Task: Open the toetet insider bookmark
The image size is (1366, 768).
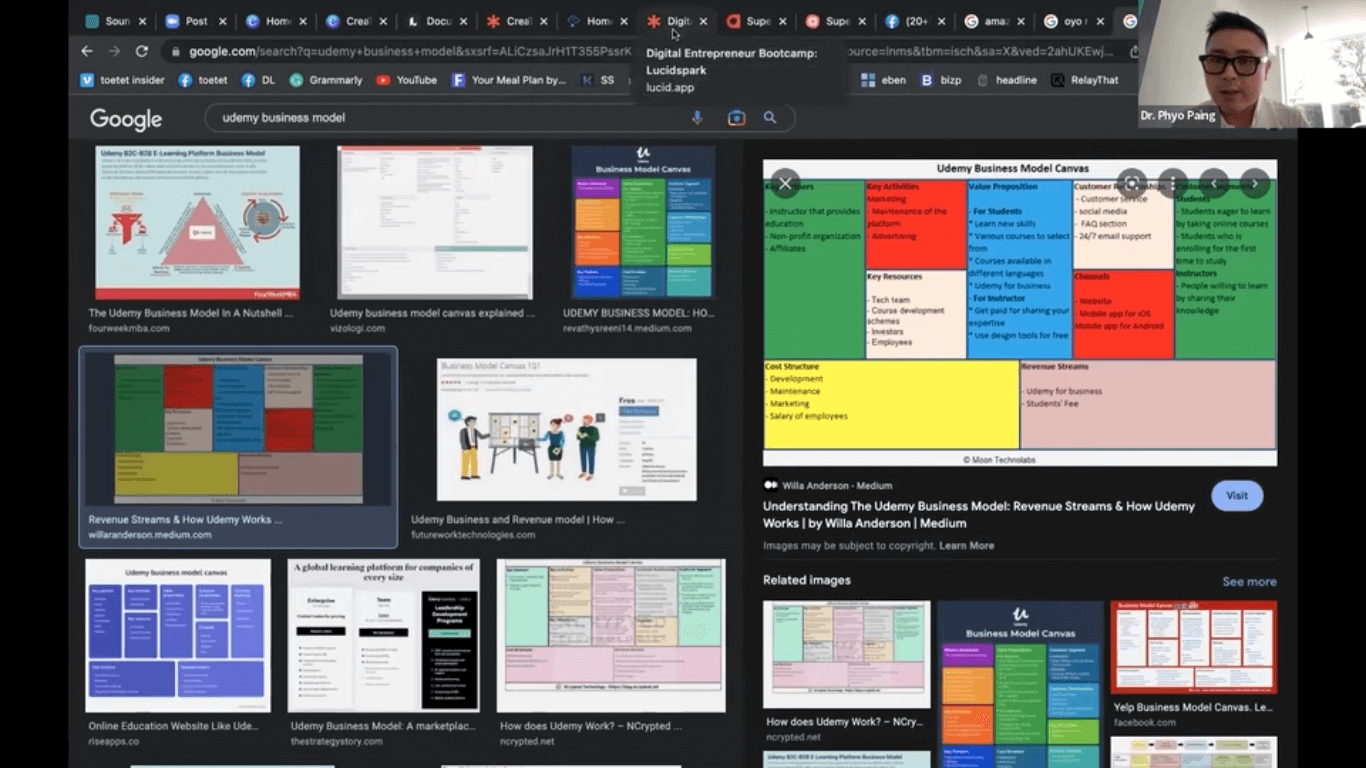Action: click(x=122, y=80)
